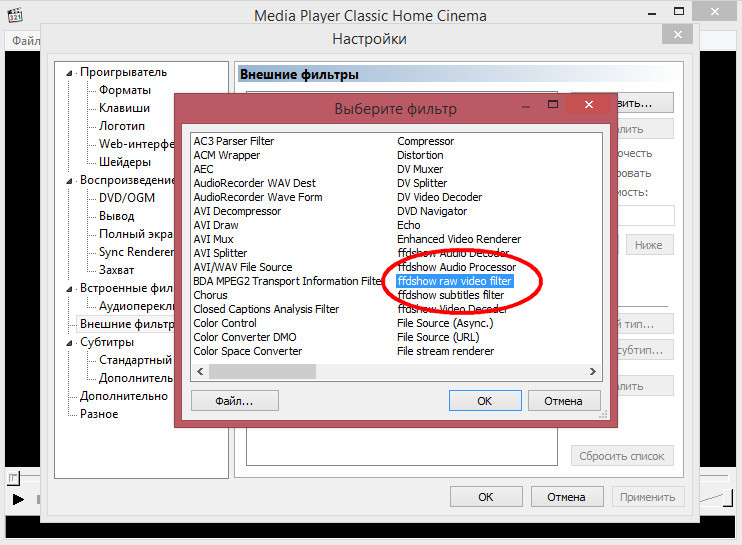Select Enhanced Video Renderer filter

(x=459, y=239)
